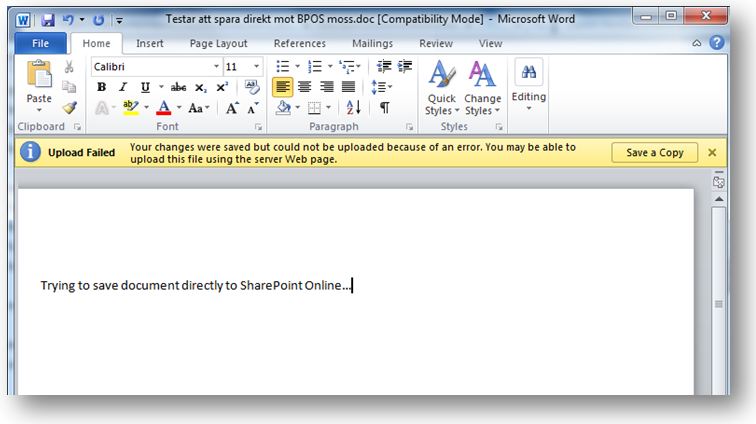Toggle Italic formatting
This screenshot has width=756, height=424.
coord(123,87)
